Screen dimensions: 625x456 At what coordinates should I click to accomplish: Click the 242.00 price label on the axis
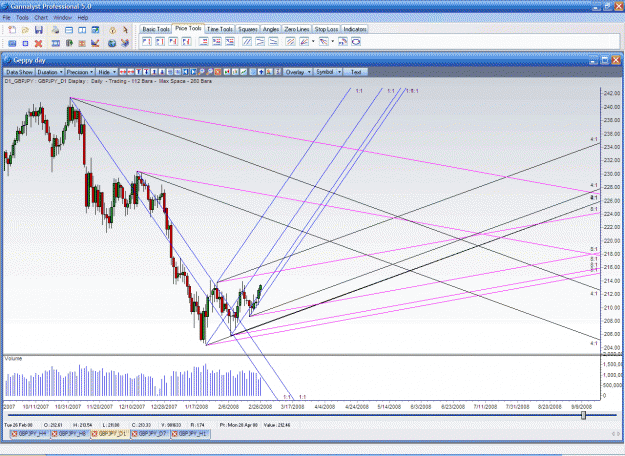[611, 93]
